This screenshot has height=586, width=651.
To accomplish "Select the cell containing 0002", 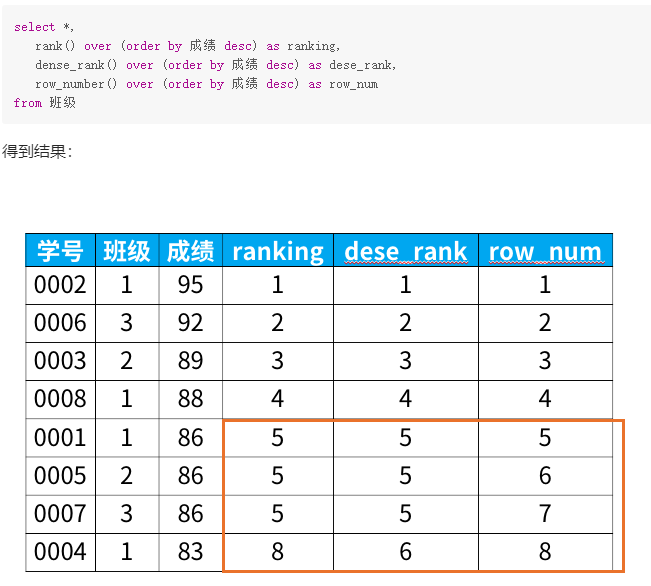I will tap(61, 285).
